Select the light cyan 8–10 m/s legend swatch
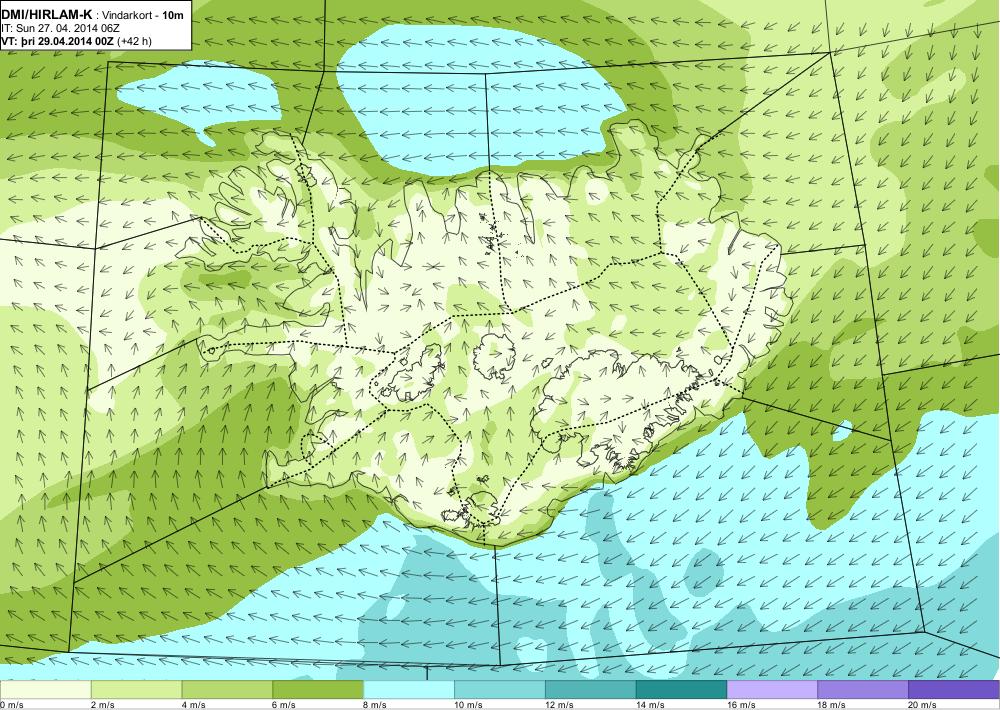The height and width of the screenshot is (710, 1000). point(409,690)
